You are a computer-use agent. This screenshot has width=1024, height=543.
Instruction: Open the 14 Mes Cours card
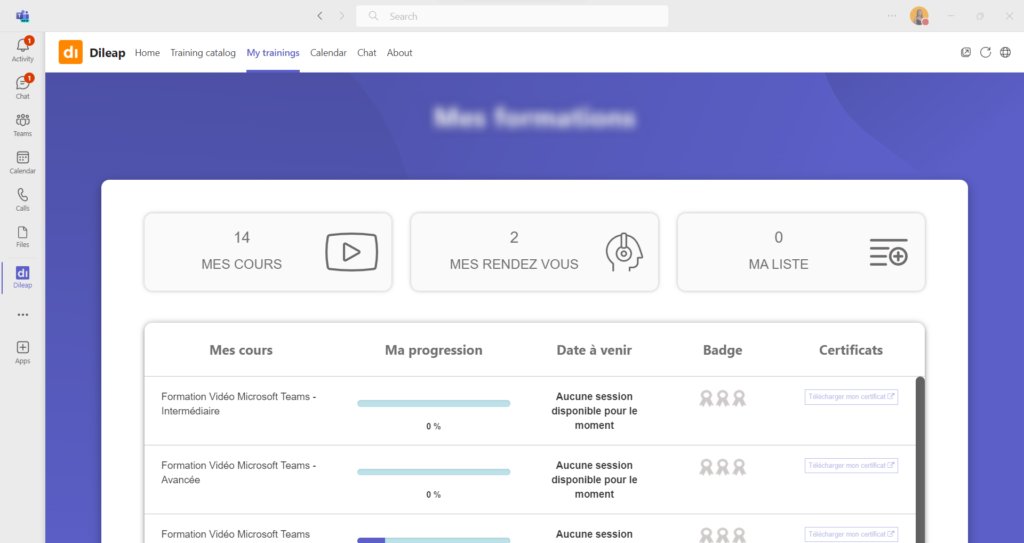[x=268, y=252]
